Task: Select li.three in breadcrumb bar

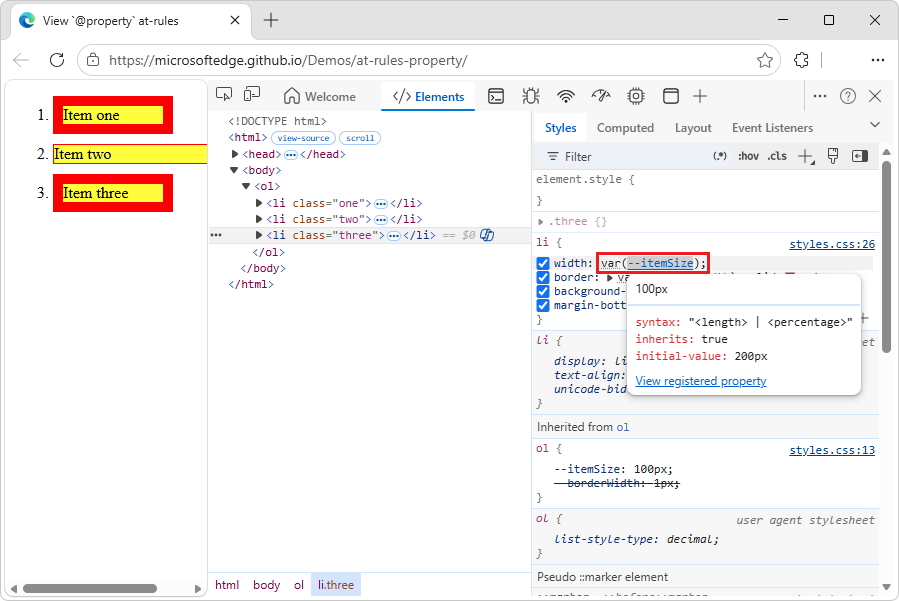Action: tap(335, 585)
